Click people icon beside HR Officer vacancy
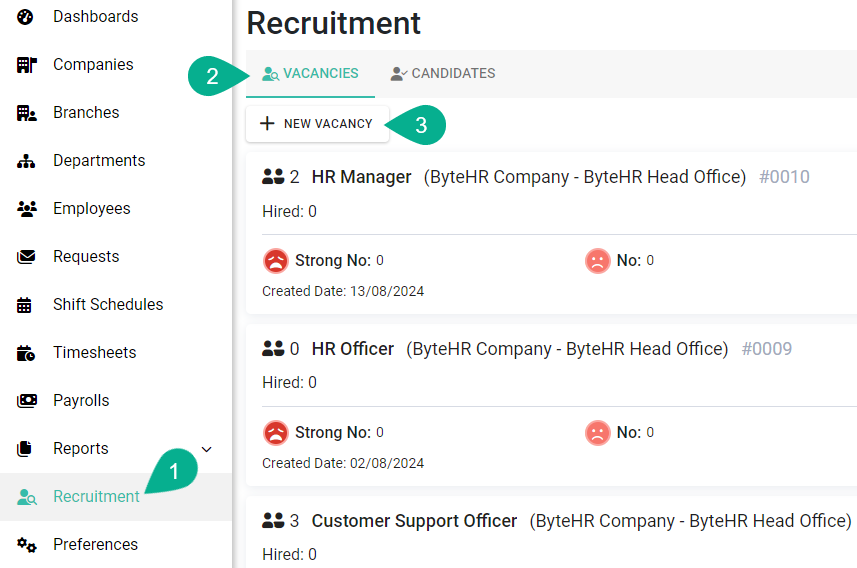 (273, 348)
